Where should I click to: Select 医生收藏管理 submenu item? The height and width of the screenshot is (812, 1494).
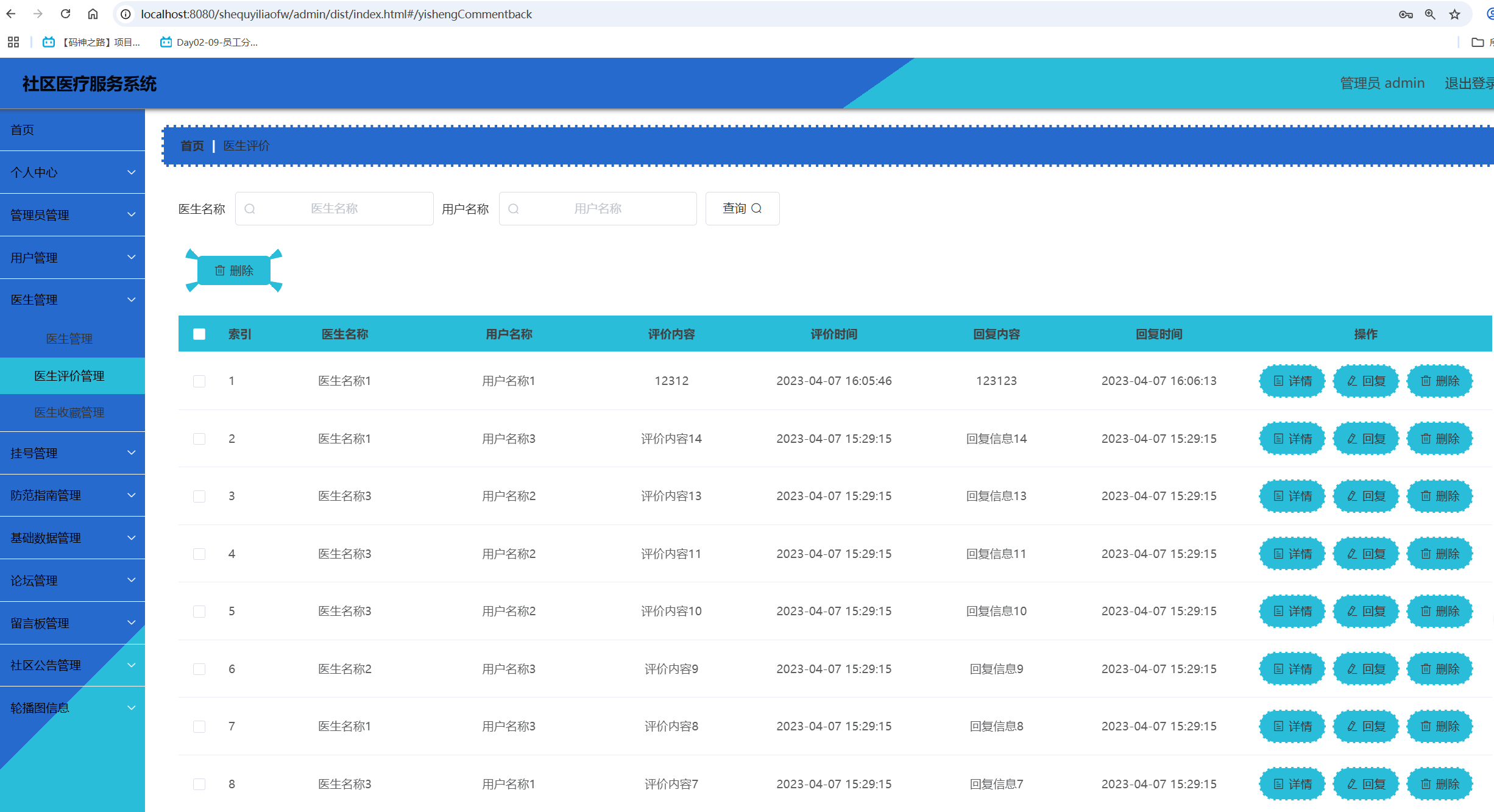(x=73, y=412)
